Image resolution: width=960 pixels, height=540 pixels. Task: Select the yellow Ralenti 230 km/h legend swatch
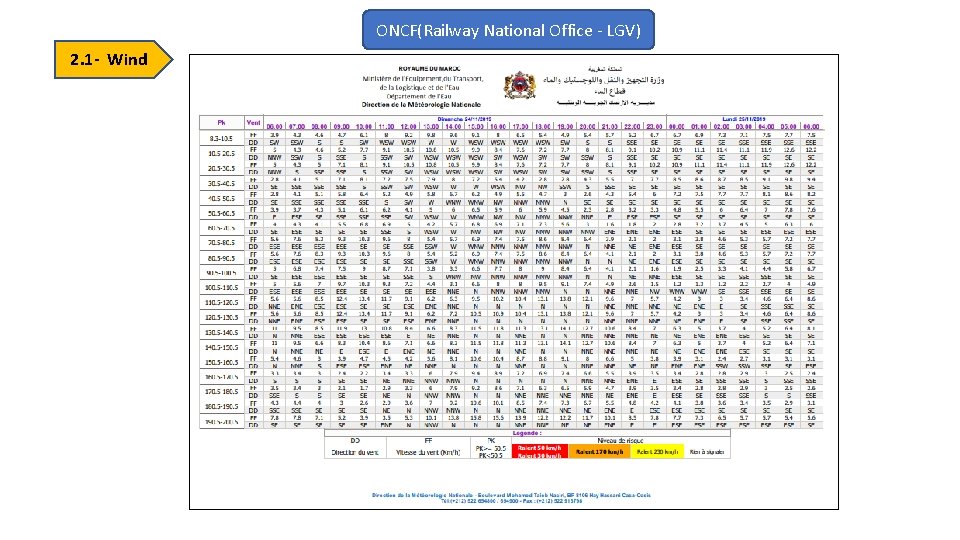pyautogui.click(x=658, y=451)
